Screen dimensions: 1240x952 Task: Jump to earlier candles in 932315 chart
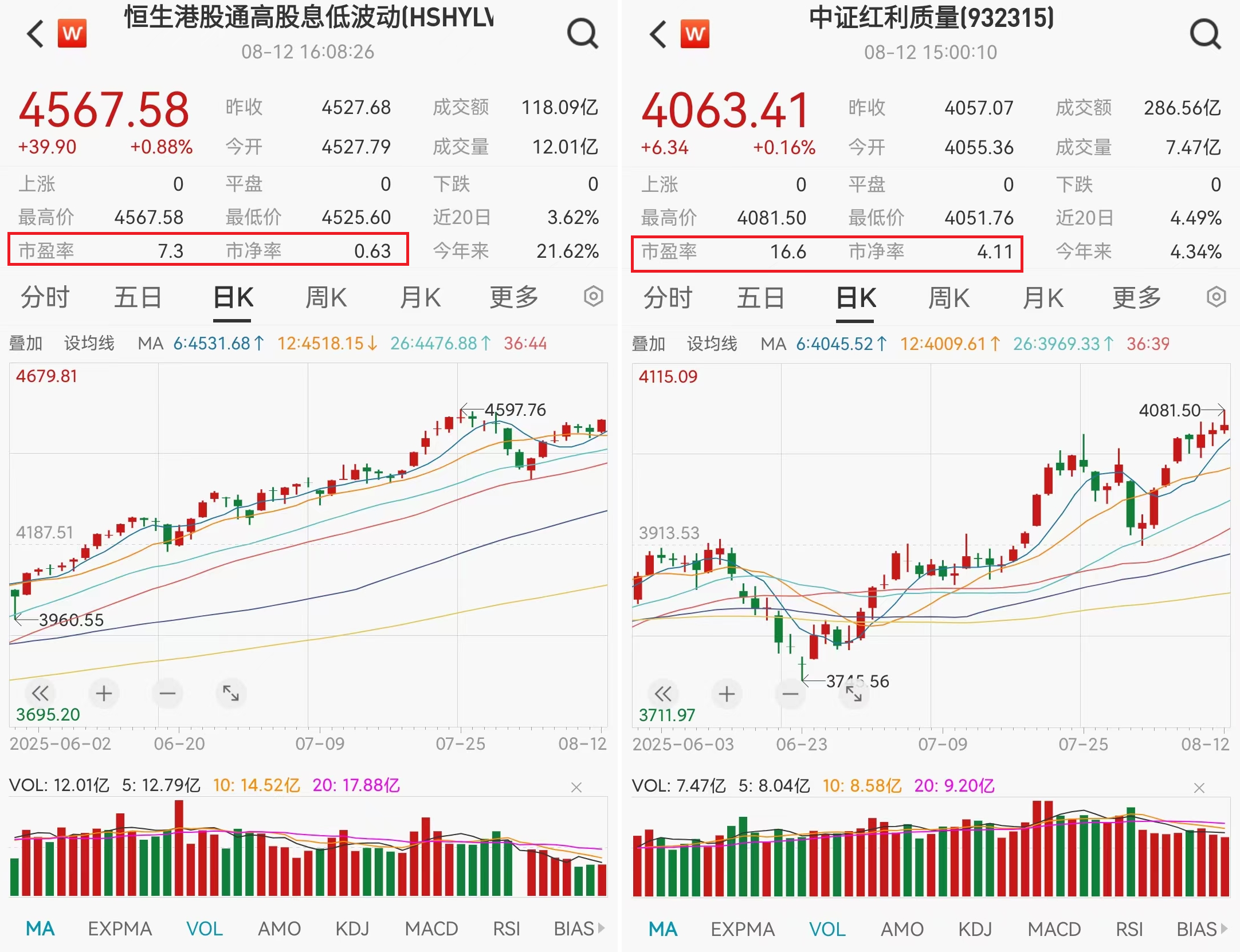(663, 694)
